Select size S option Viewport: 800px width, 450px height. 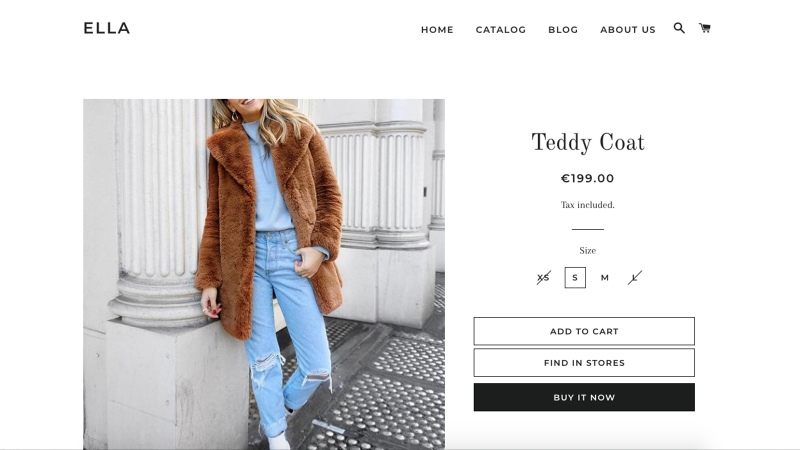[x=575, y=278]
